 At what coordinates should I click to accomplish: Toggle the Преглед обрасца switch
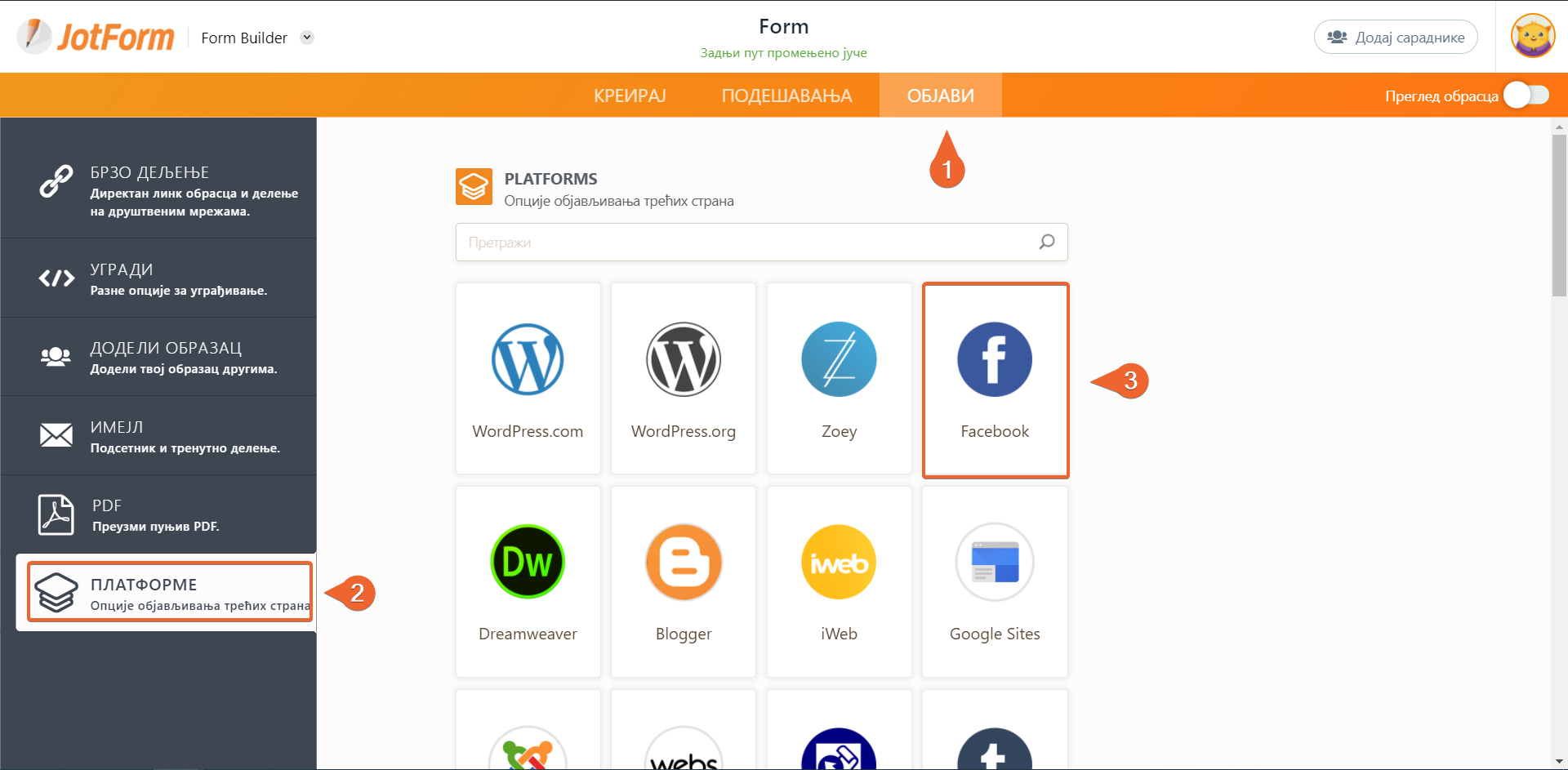click(1527, 96)
